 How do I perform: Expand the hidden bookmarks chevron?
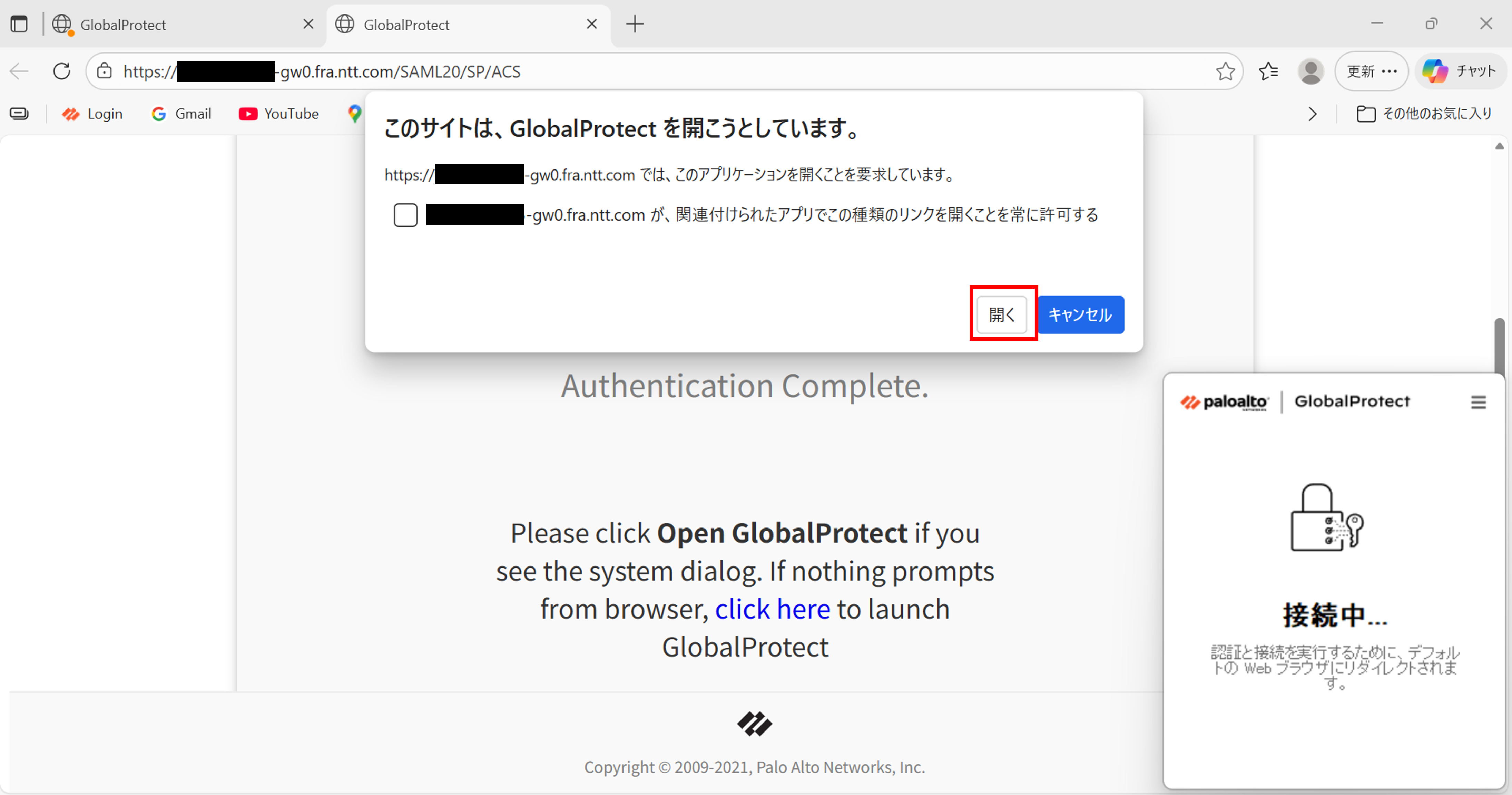coord(1313,114)
